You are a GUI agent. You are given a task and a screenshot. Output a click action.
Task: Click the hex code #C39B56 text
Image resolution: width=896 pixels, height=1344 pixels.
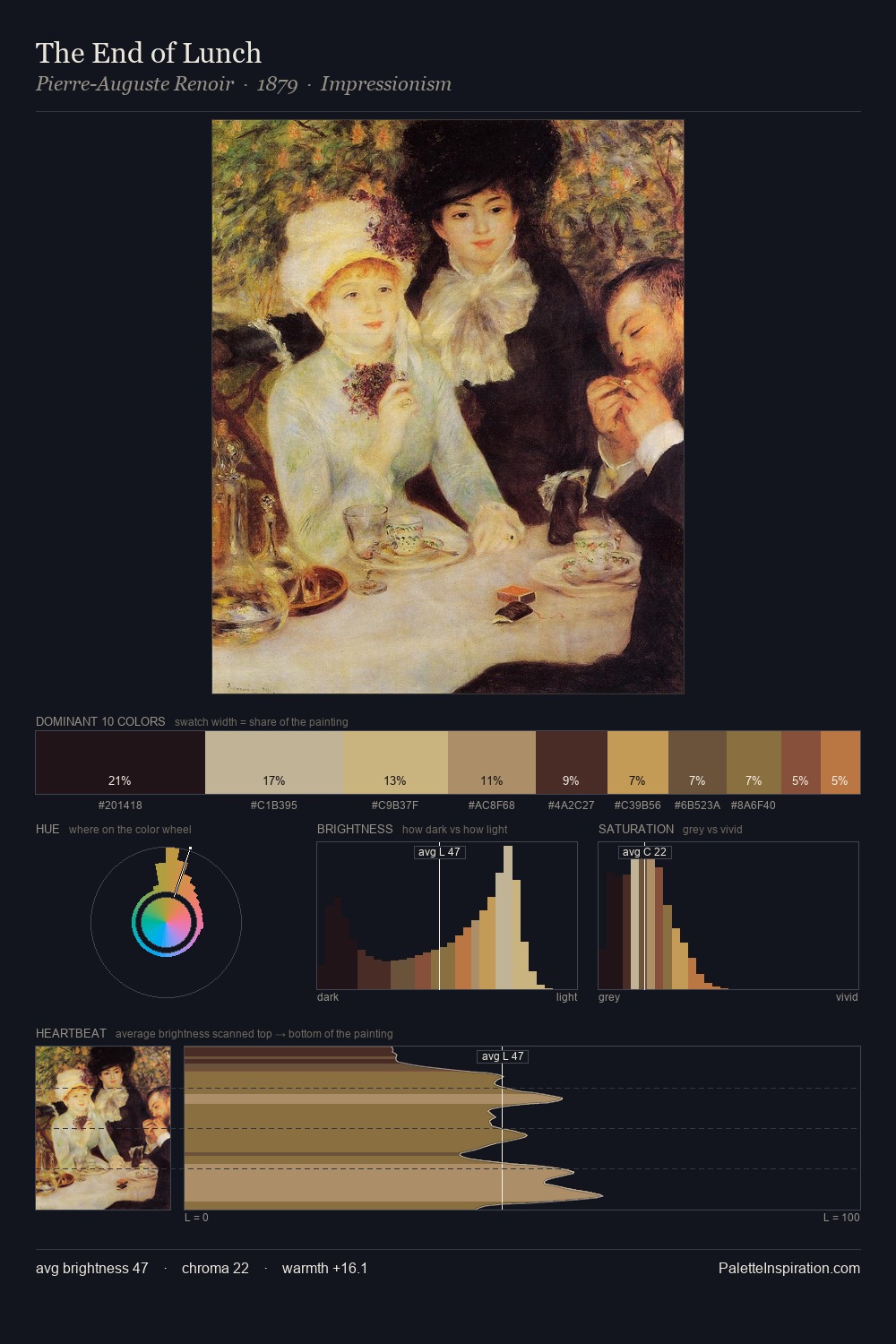pyautogui.click(x=637, y=806)
